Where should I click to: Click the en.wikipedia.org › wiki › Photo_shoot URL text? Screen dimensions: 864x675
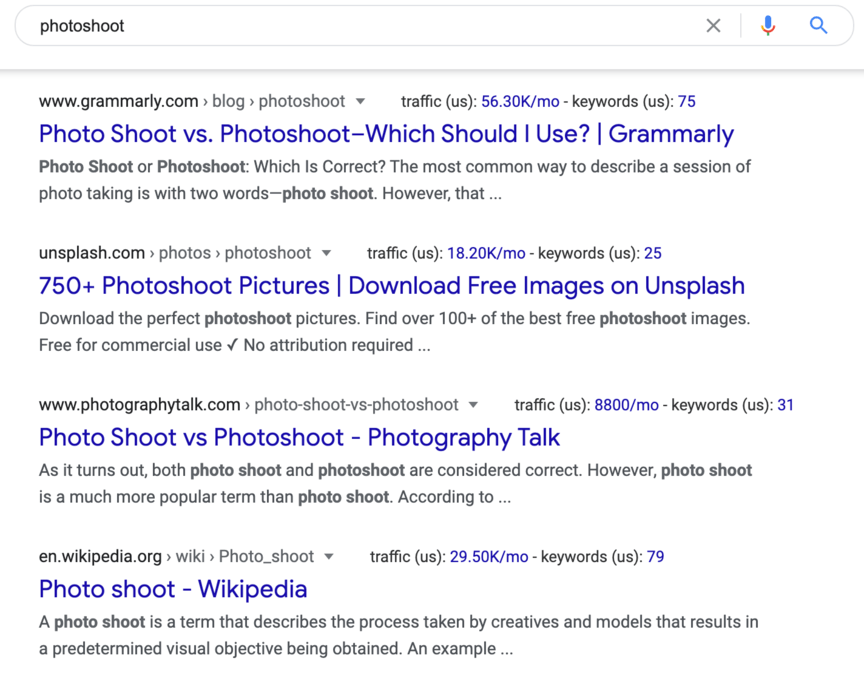[176, 557]
